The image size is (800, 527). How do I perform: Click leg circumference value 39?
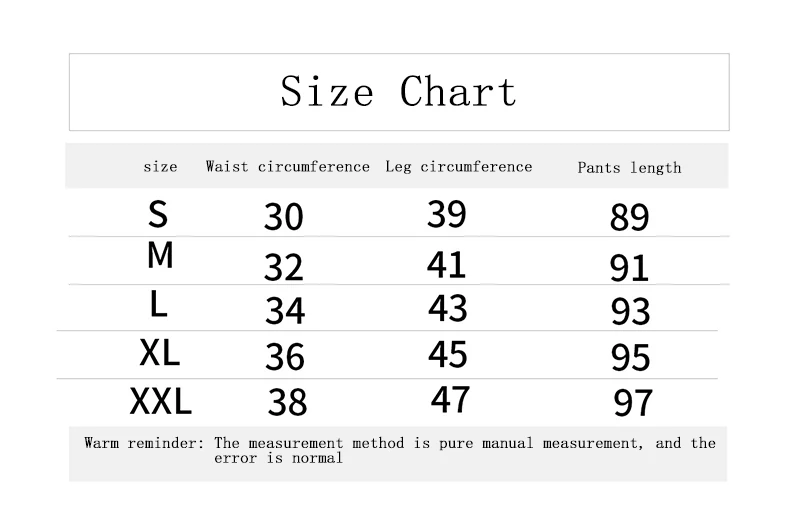pyautogui.click(x=447, y=214)
